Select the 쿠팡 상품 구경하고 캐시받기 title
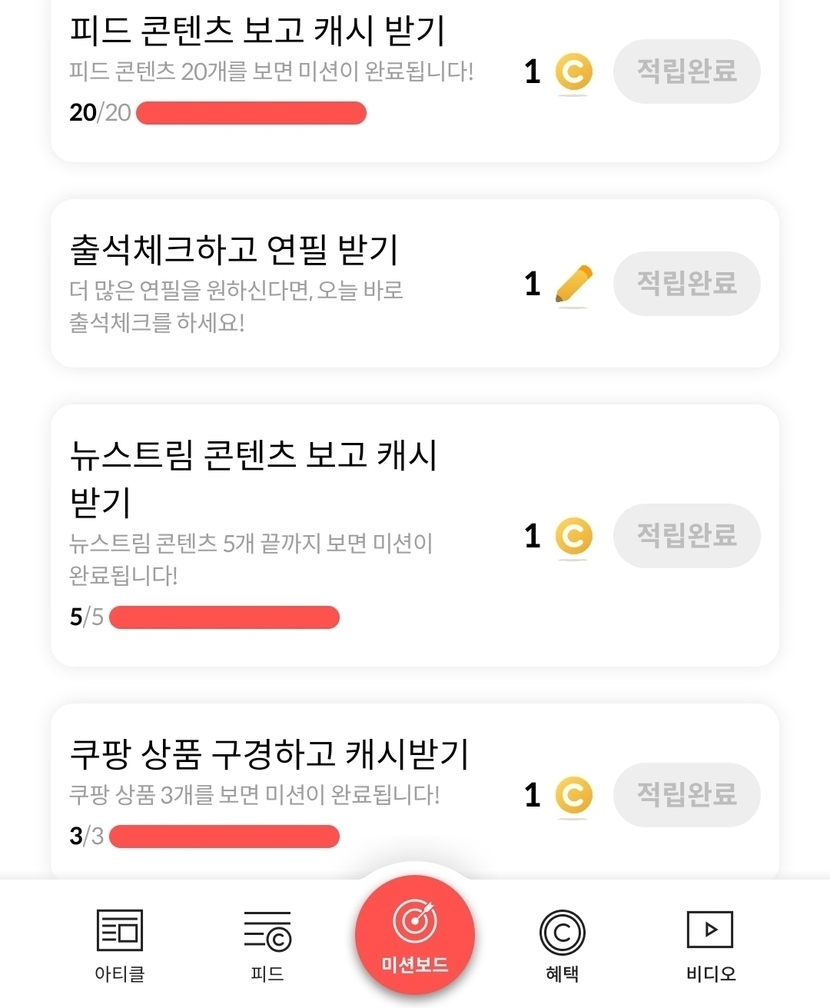Image resolution: width=830 pixels, height=1008 pixels. (x=270, y=753)
